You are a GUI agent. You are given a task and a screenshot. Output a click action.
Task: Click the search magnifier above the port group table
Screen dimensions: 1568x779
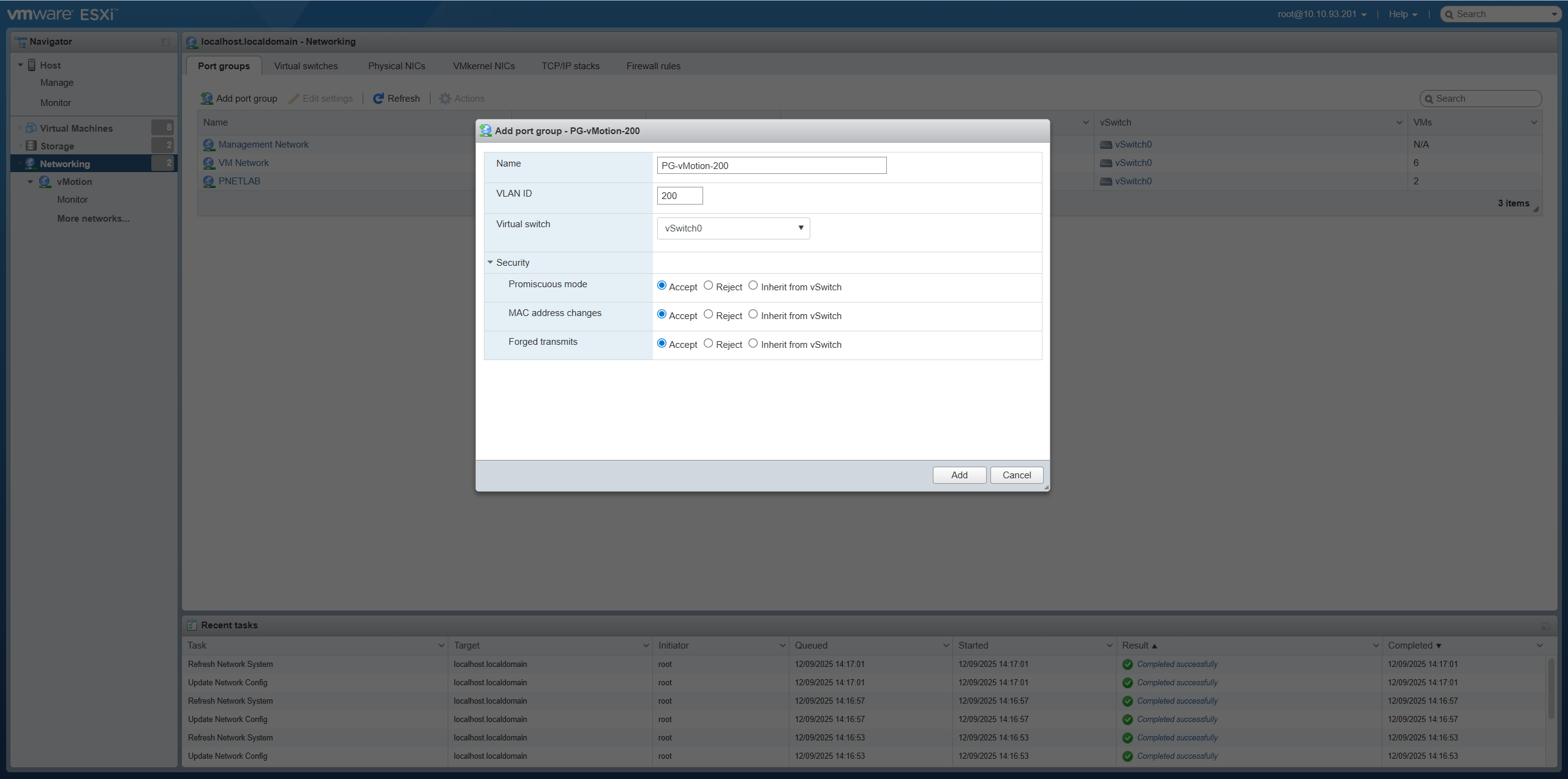point(1430,98)
